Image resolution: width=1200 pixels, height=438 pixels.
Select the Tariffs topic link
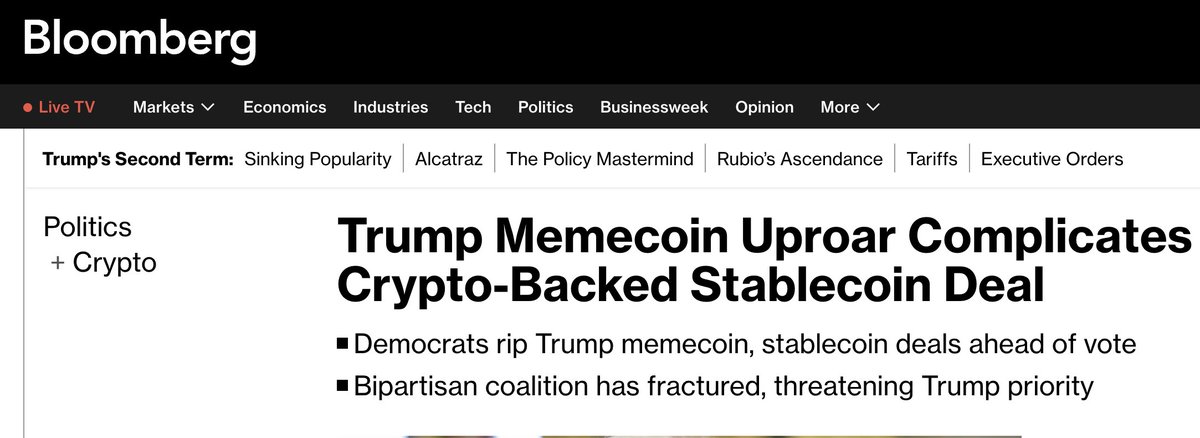(931, 159)
